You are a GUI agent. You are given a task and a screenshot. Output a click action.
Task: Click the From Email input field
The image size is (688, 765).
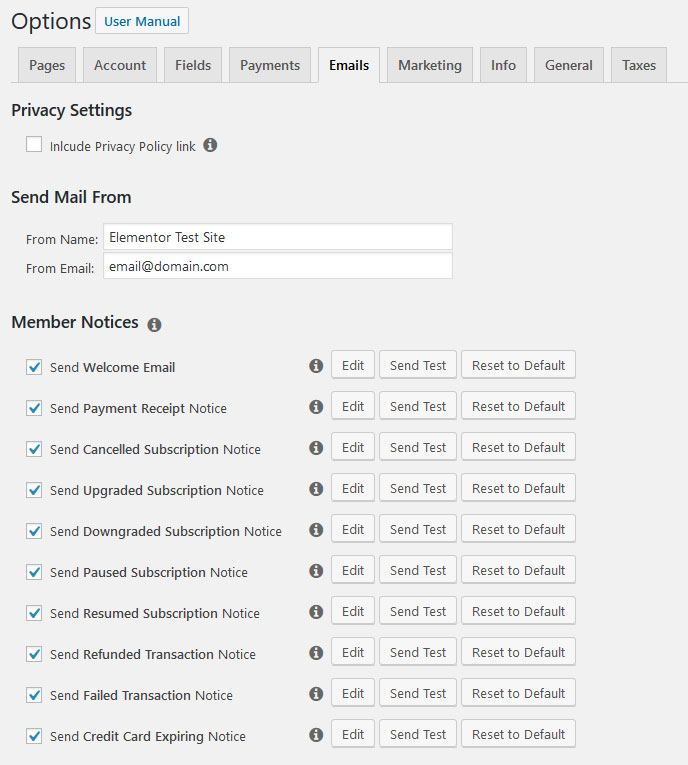point(277,266)
